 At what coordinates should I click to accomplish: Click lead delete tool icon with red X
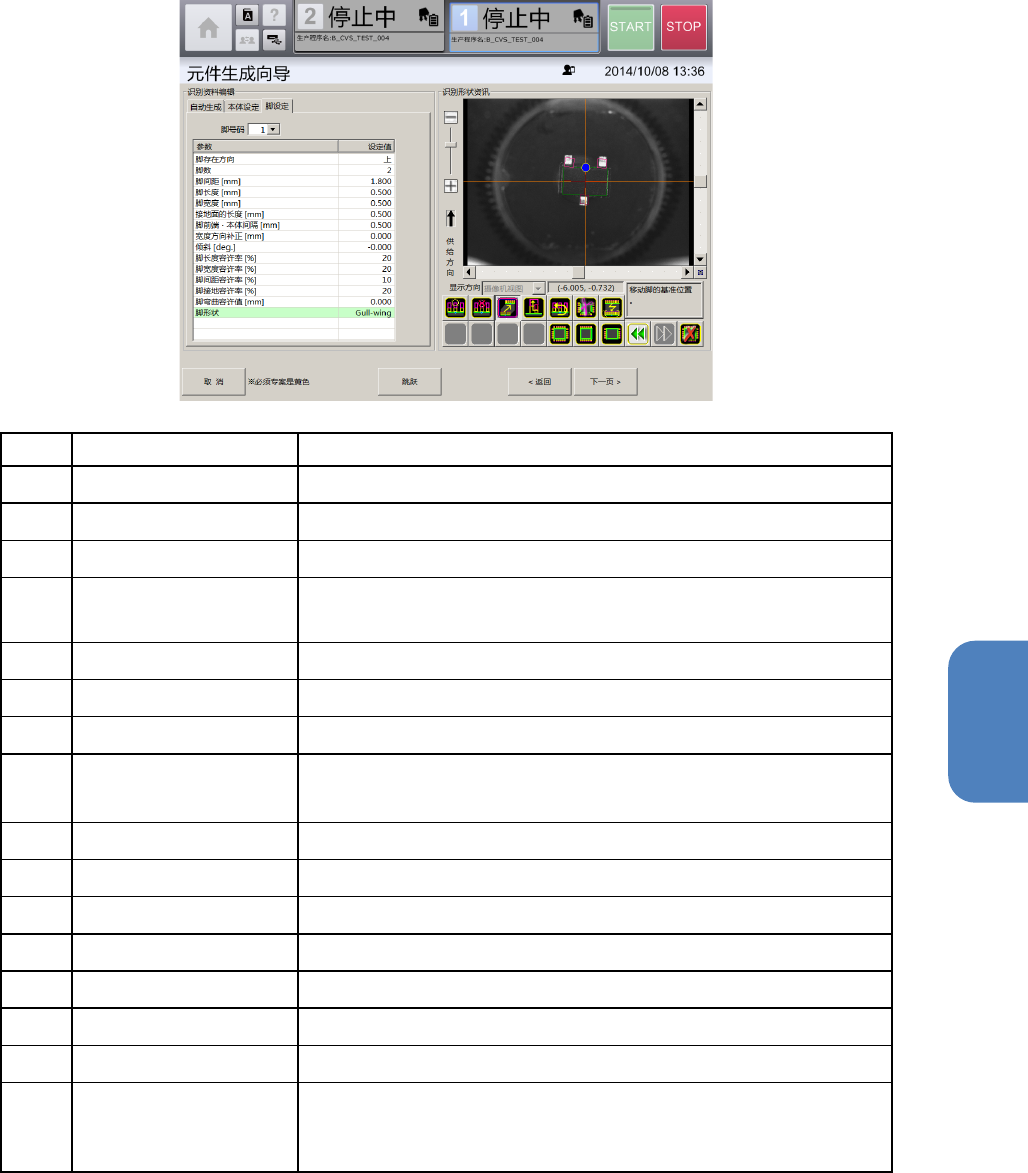click(x=482, y=307)
